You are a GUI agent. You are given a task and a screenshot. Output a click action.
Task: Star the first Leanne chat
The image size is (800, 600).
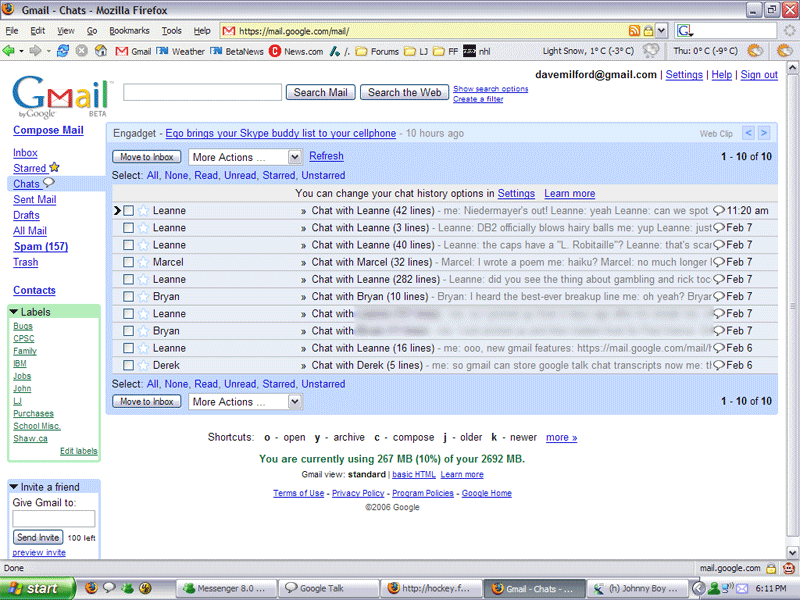coord(143,211)
